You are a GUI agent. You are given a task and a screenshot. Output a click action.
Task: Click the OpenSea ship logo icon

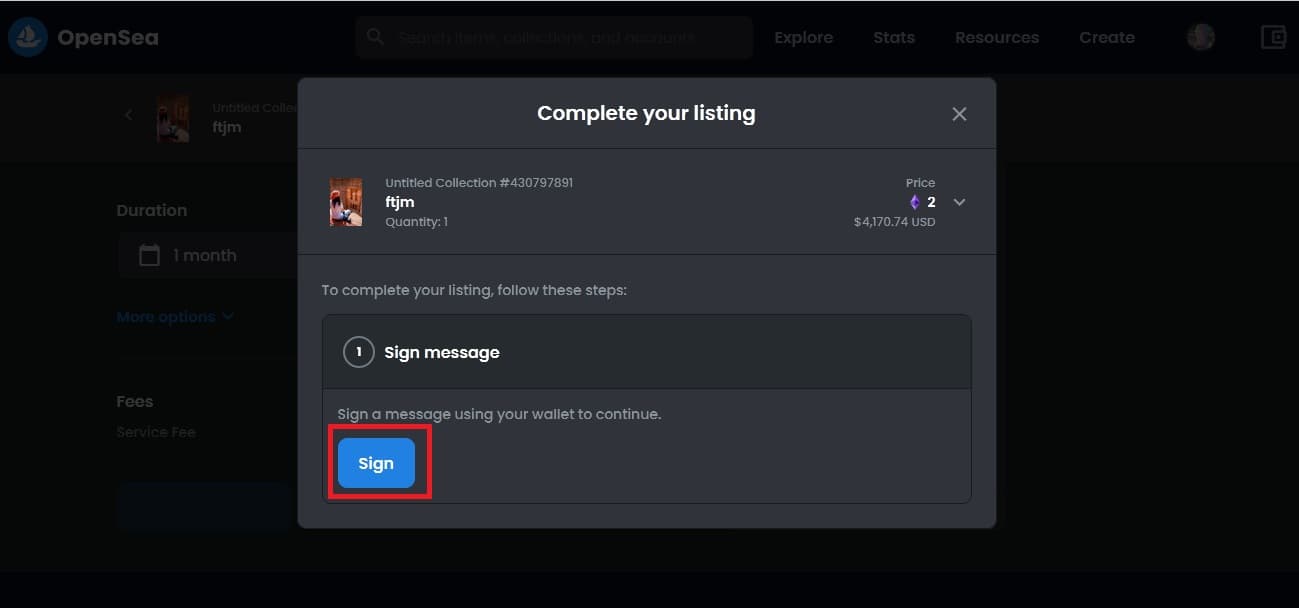coord(27,38)
